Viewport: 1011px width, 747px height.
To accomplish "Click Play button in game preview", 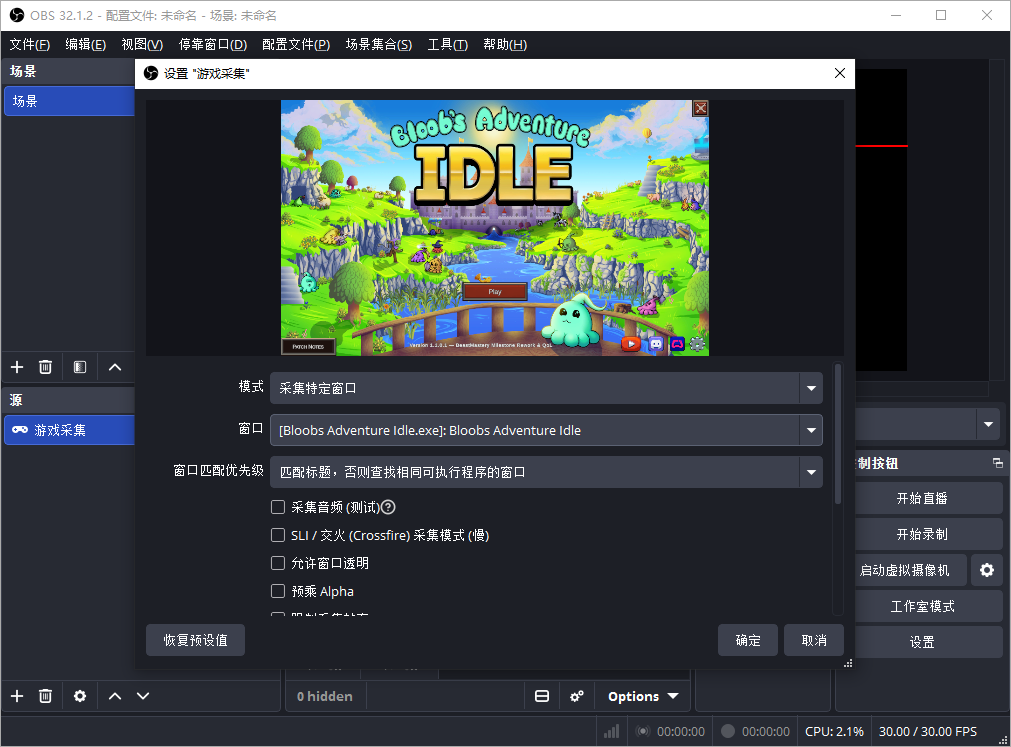I will point(495,291).
